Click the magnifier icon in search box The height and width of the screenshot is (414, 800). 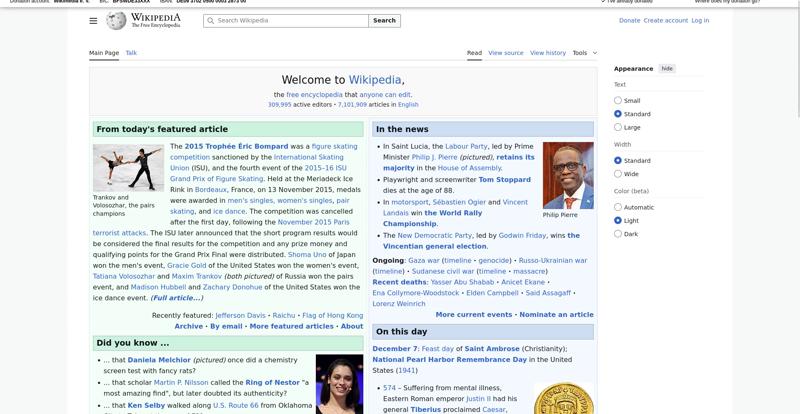[x=210, y=20]
